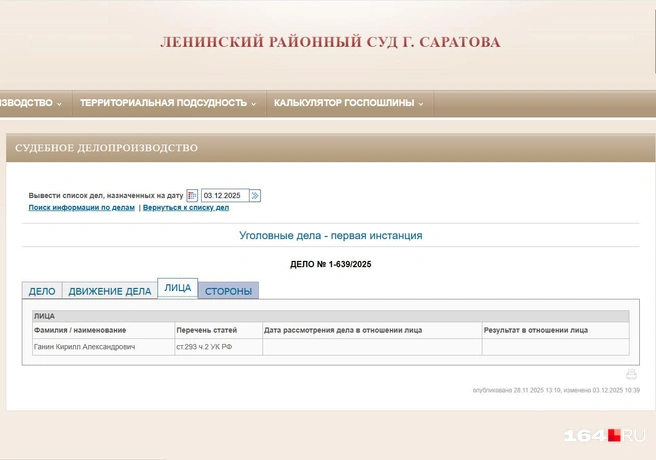Expand the Калькулятор госпошлины menu
The height and width of the screenshot is (460, 656).
[348, 103]
